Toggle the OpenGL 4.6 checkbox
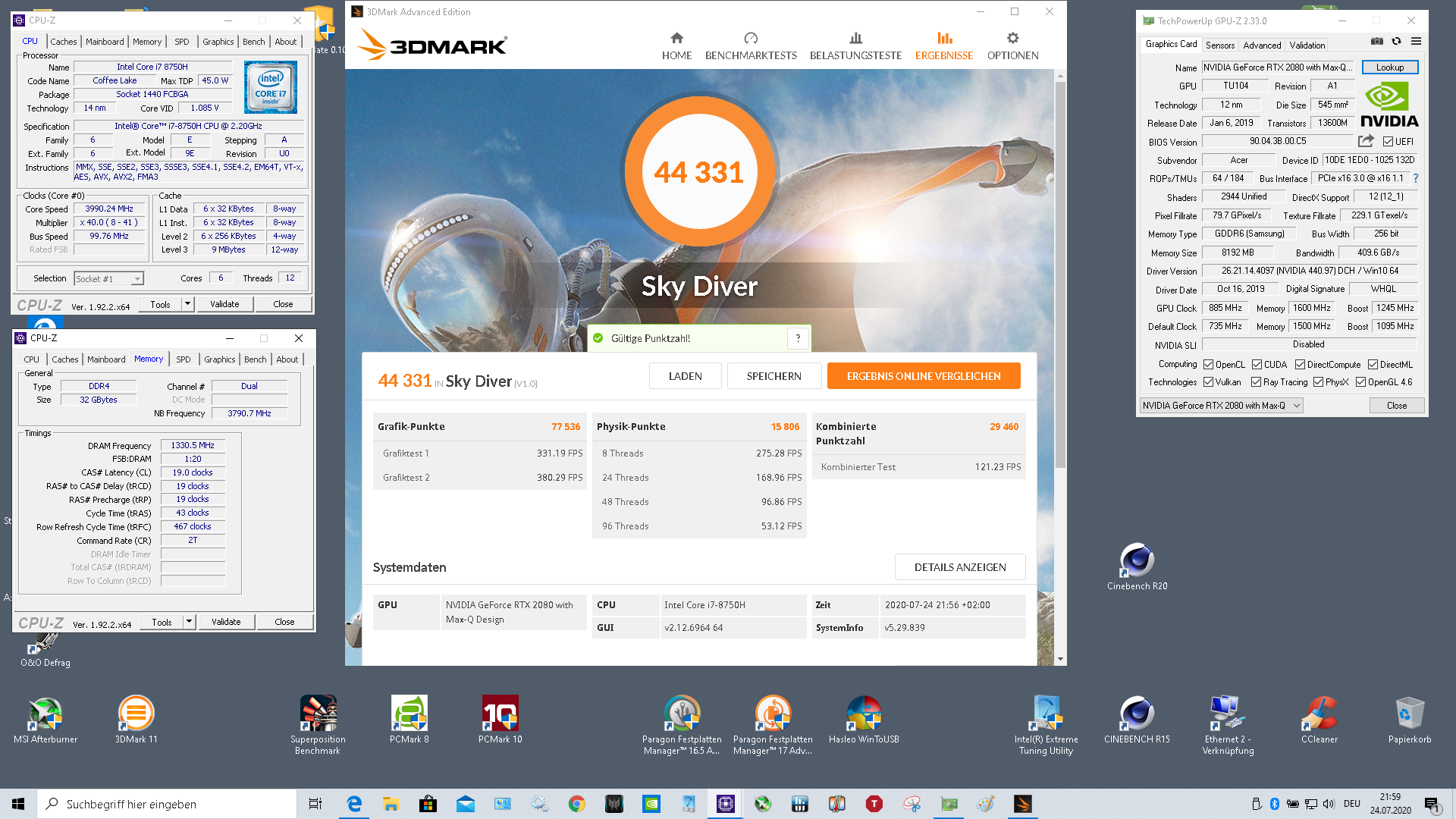The image size is (1456, 819). click(1360, 382)
